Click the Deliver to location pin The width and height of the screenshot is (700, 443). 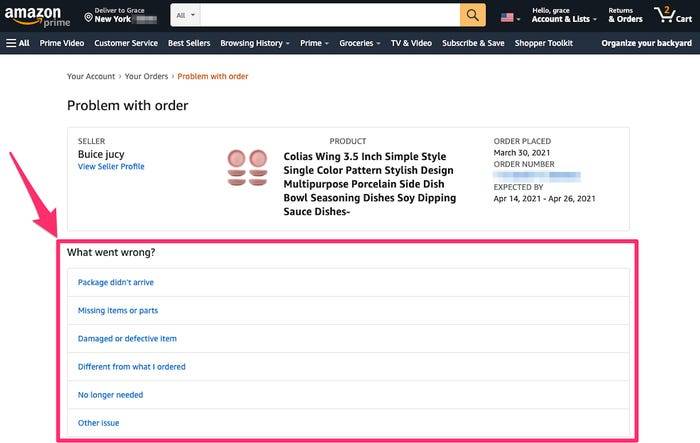point(88,17)
